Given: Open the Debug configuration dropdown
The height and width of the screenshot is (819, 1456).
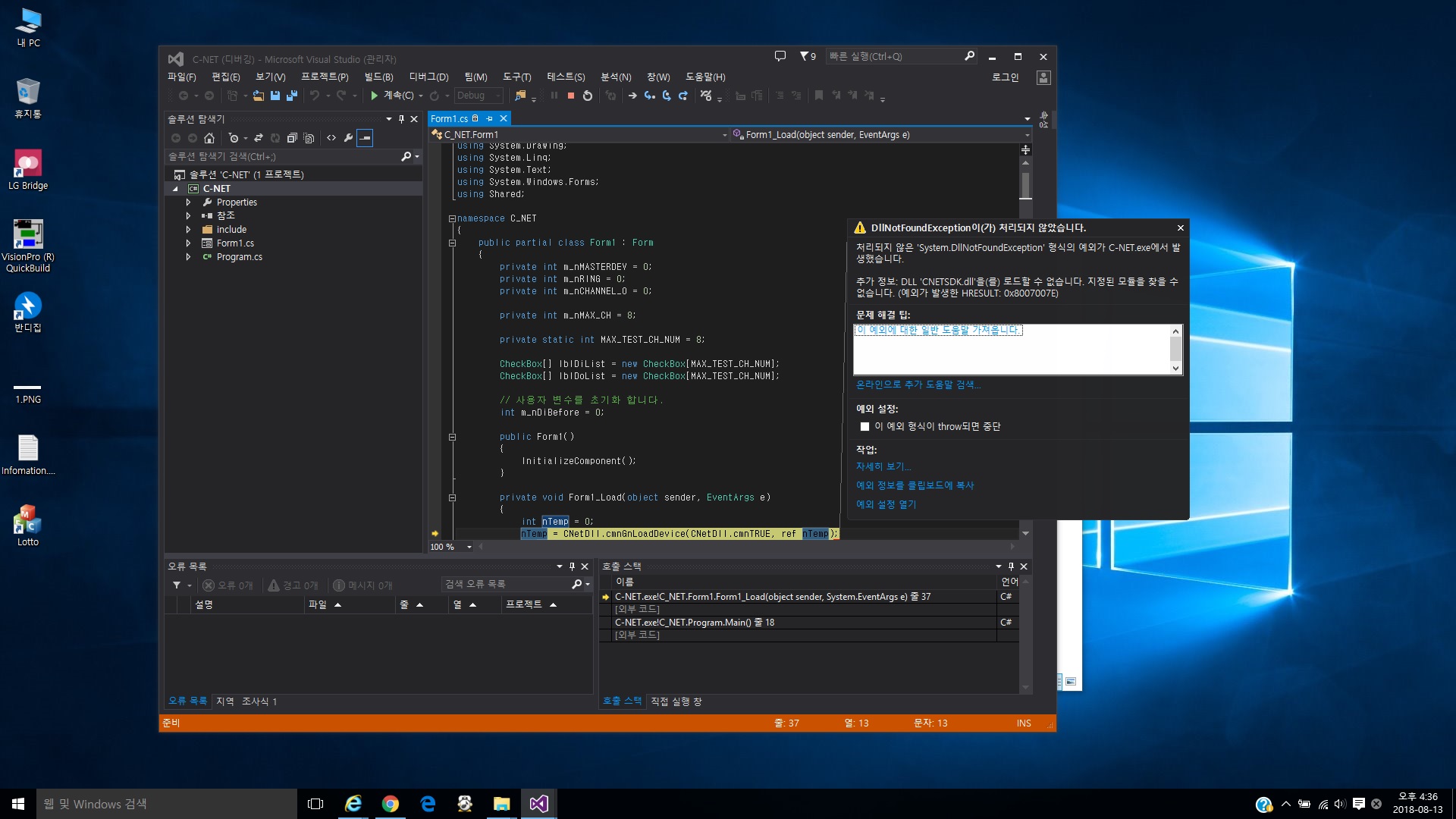Looking at the screenshot, I should tap(478, 96).
